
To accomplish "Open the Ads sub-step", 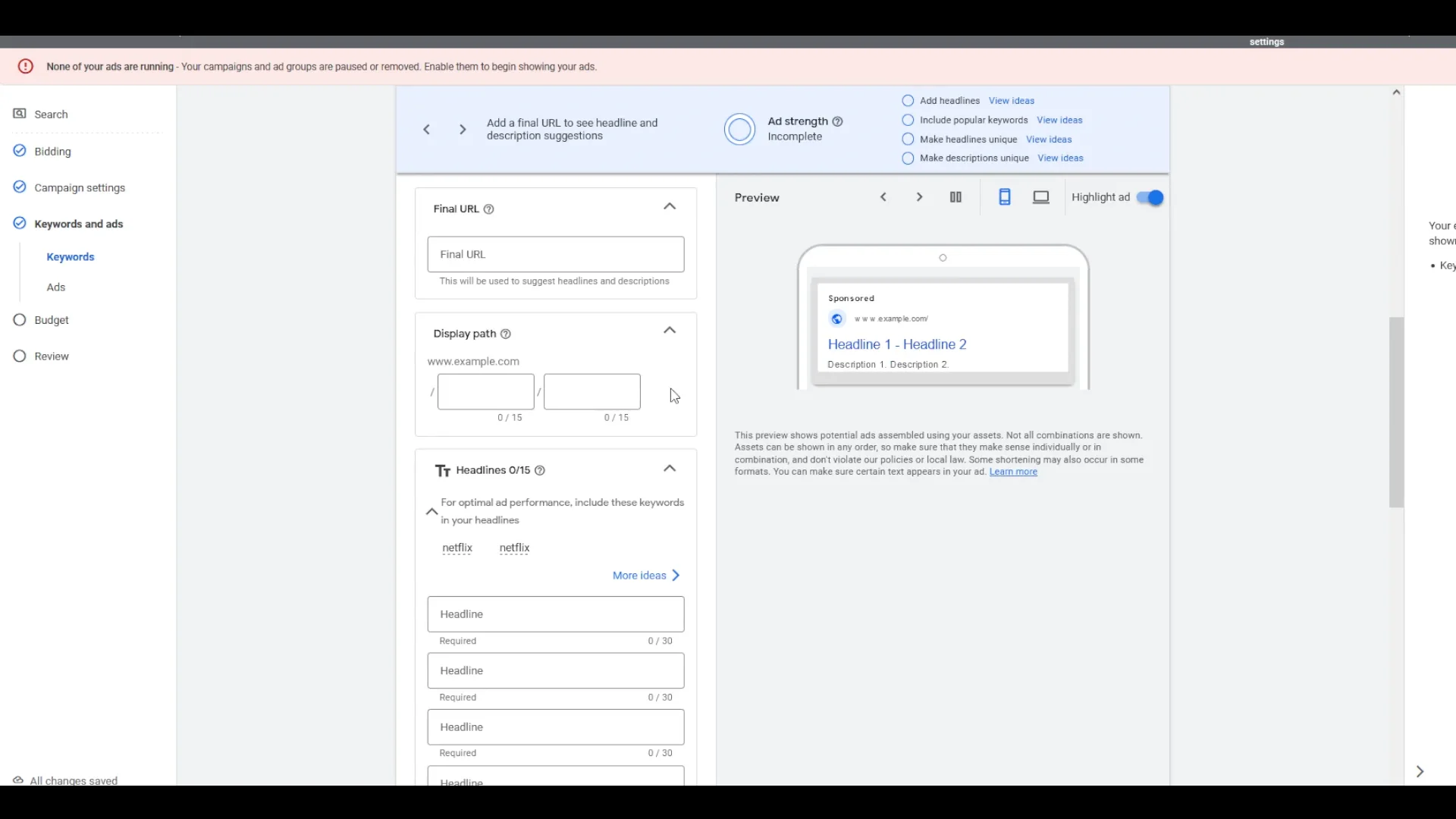I will tap(56, 287).
